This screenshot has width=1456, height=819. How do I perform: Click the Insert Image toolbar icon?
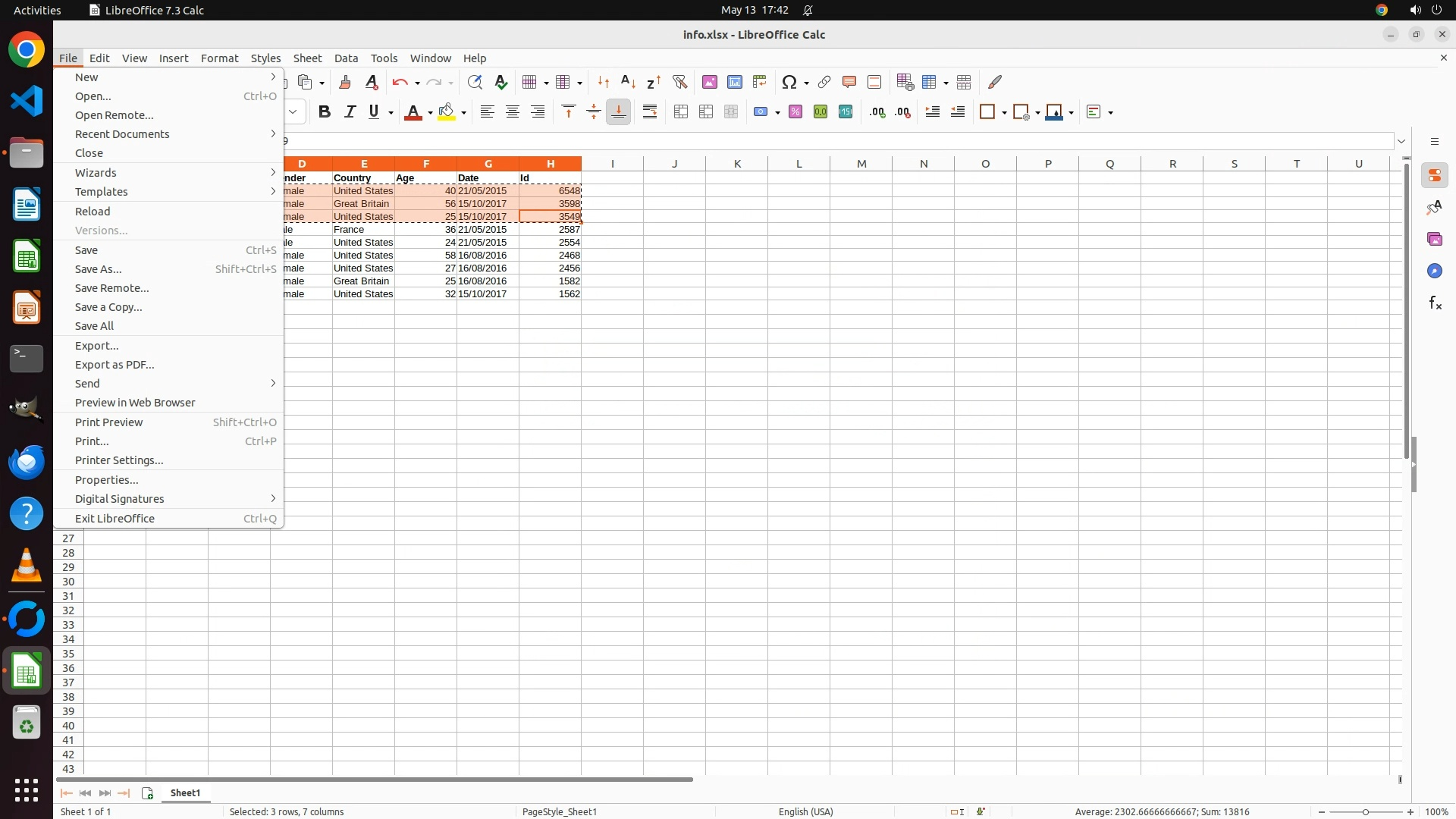tap(710, 82)
